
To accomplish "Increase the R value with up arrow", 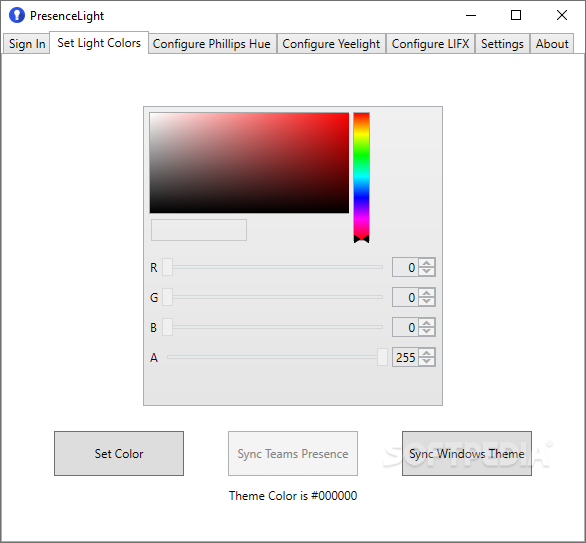I will click(x=426, y=263).
